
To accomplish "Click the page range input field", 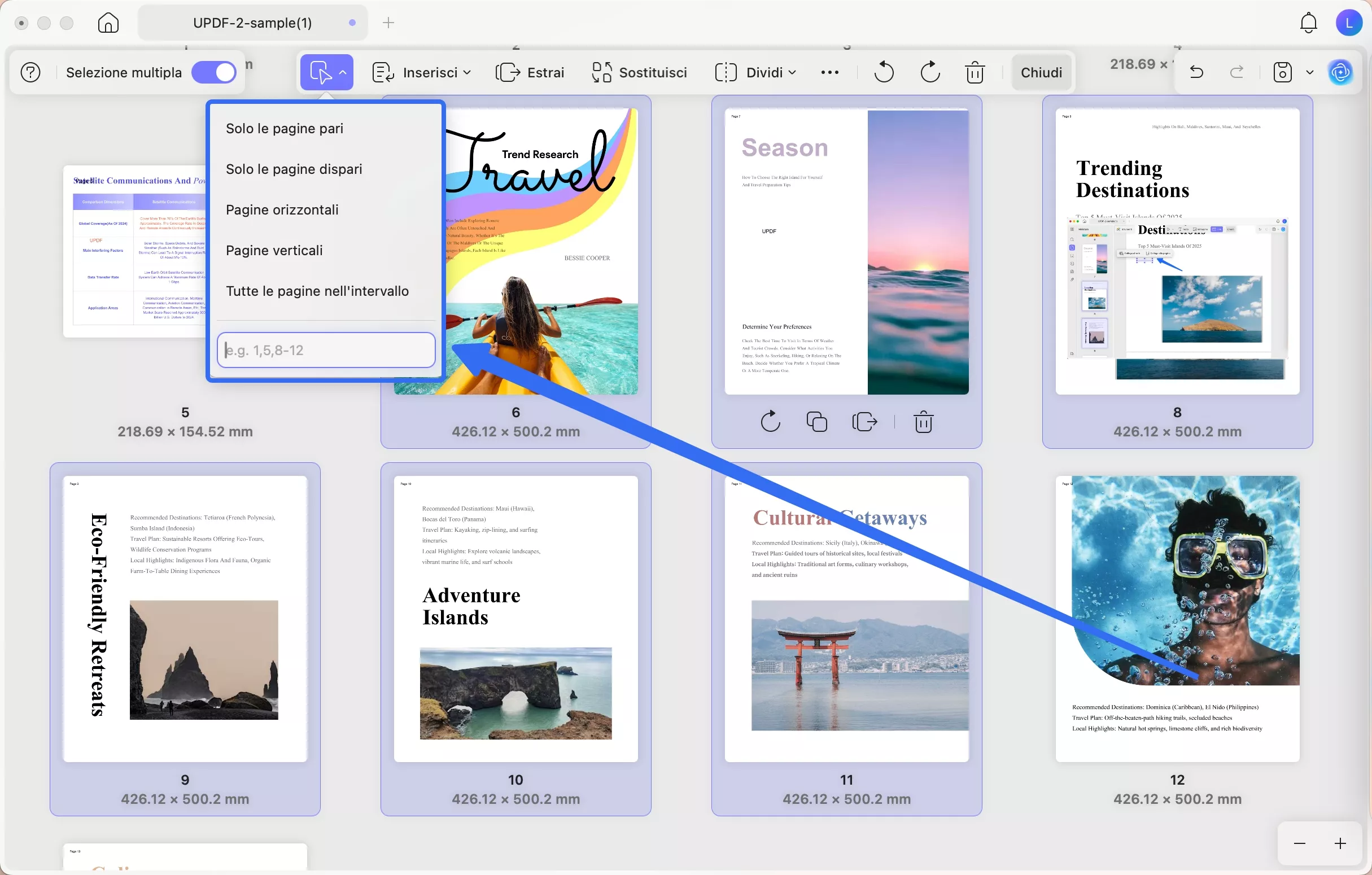I will coord(326,350).
